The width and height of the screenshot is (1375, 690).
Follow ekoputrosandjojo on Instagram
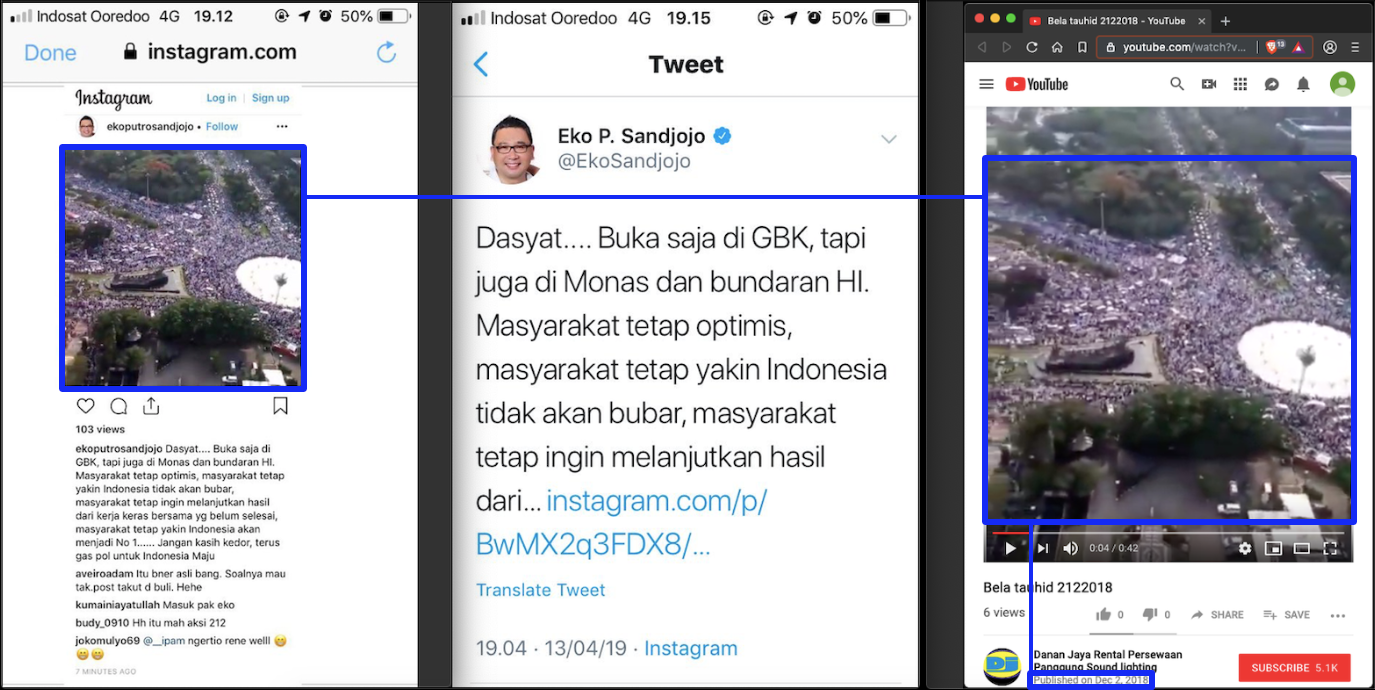pos(222,127)
